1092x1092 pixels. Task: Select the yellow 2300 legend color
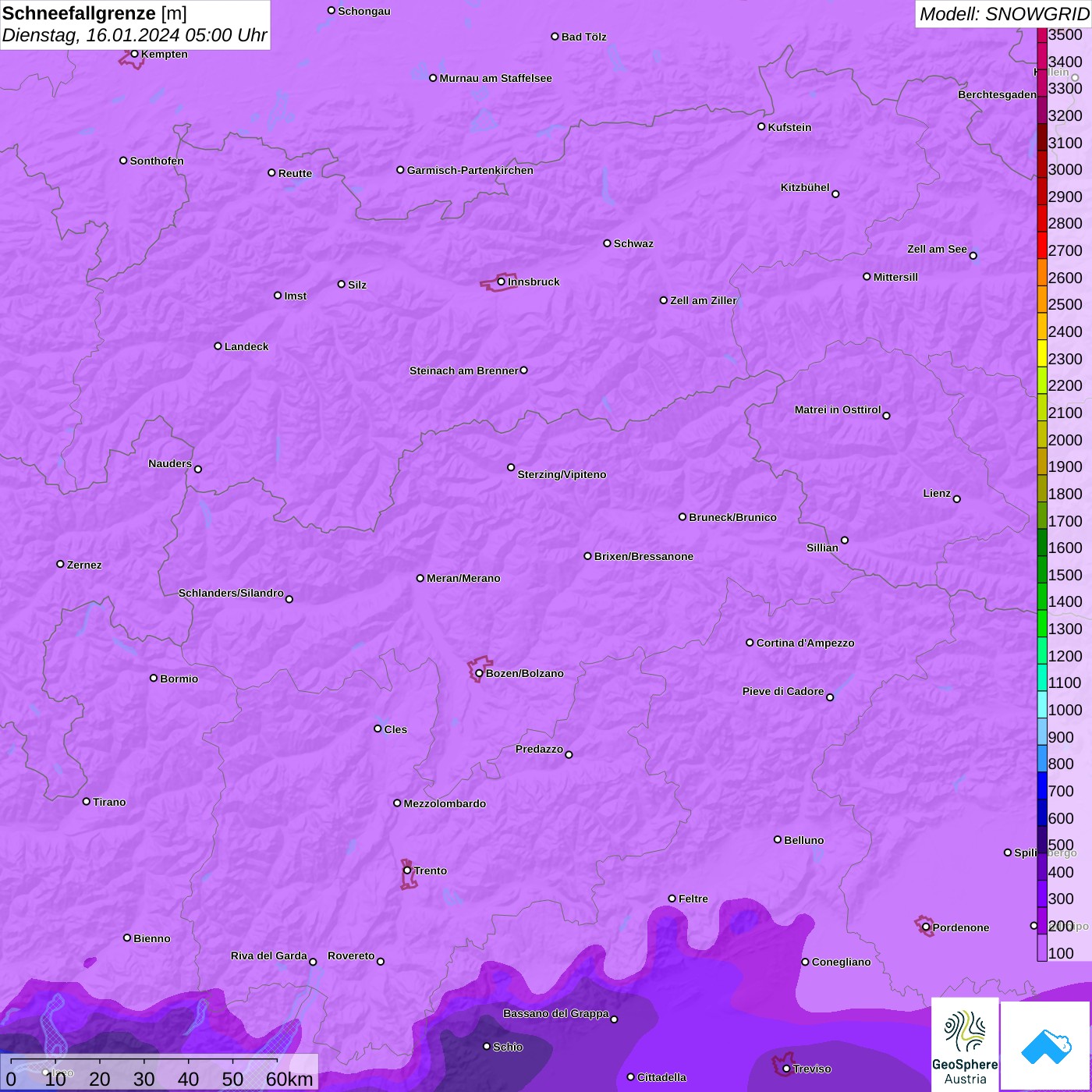click(1042, 353)
